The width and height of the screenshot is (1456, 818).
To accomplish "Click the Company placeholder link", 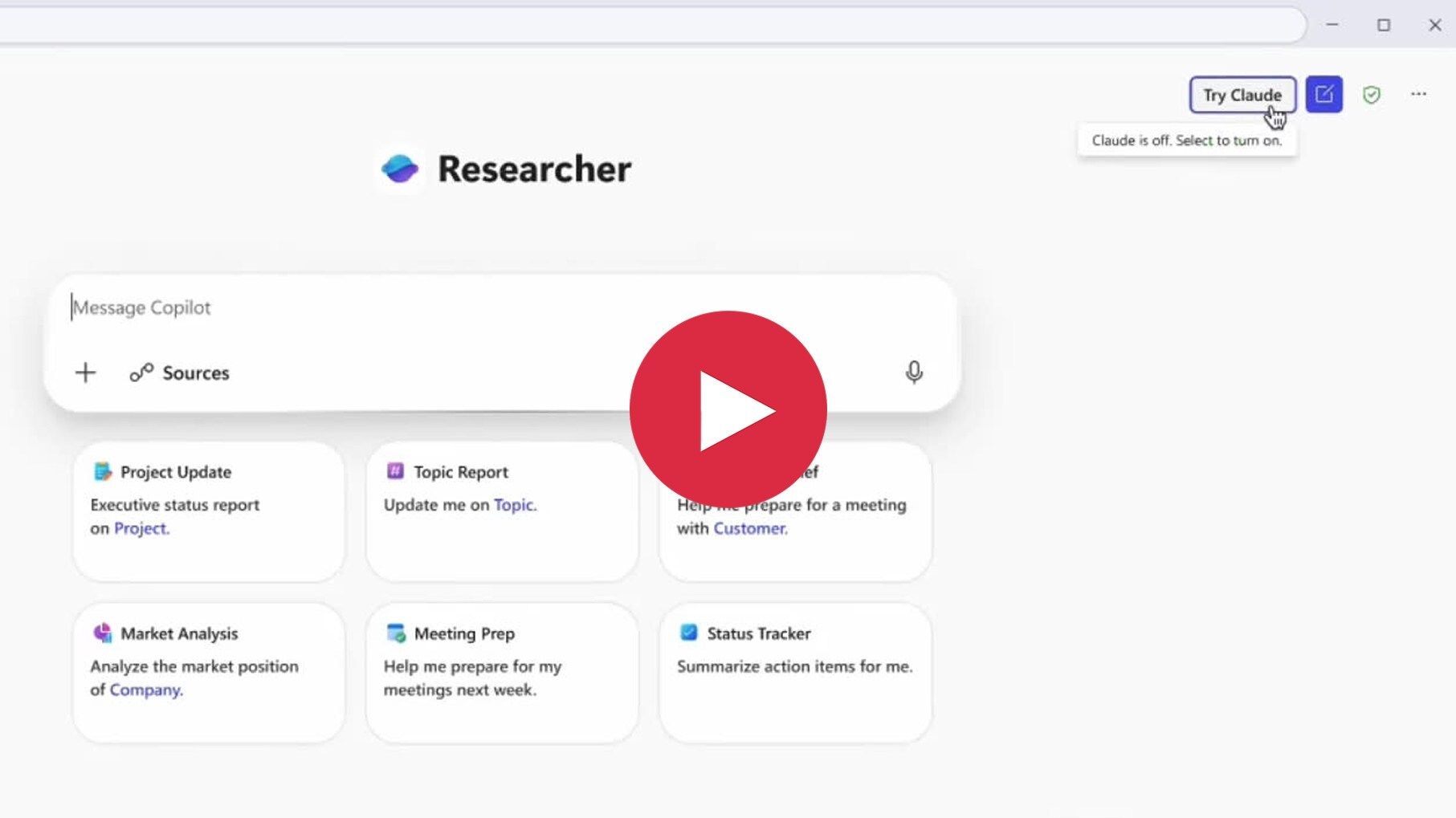I will click(146, 690).
